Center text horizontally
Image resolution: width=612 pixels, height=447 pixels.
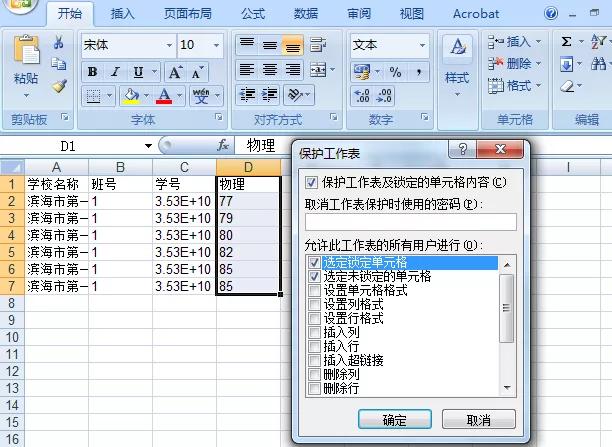(270, 70)
